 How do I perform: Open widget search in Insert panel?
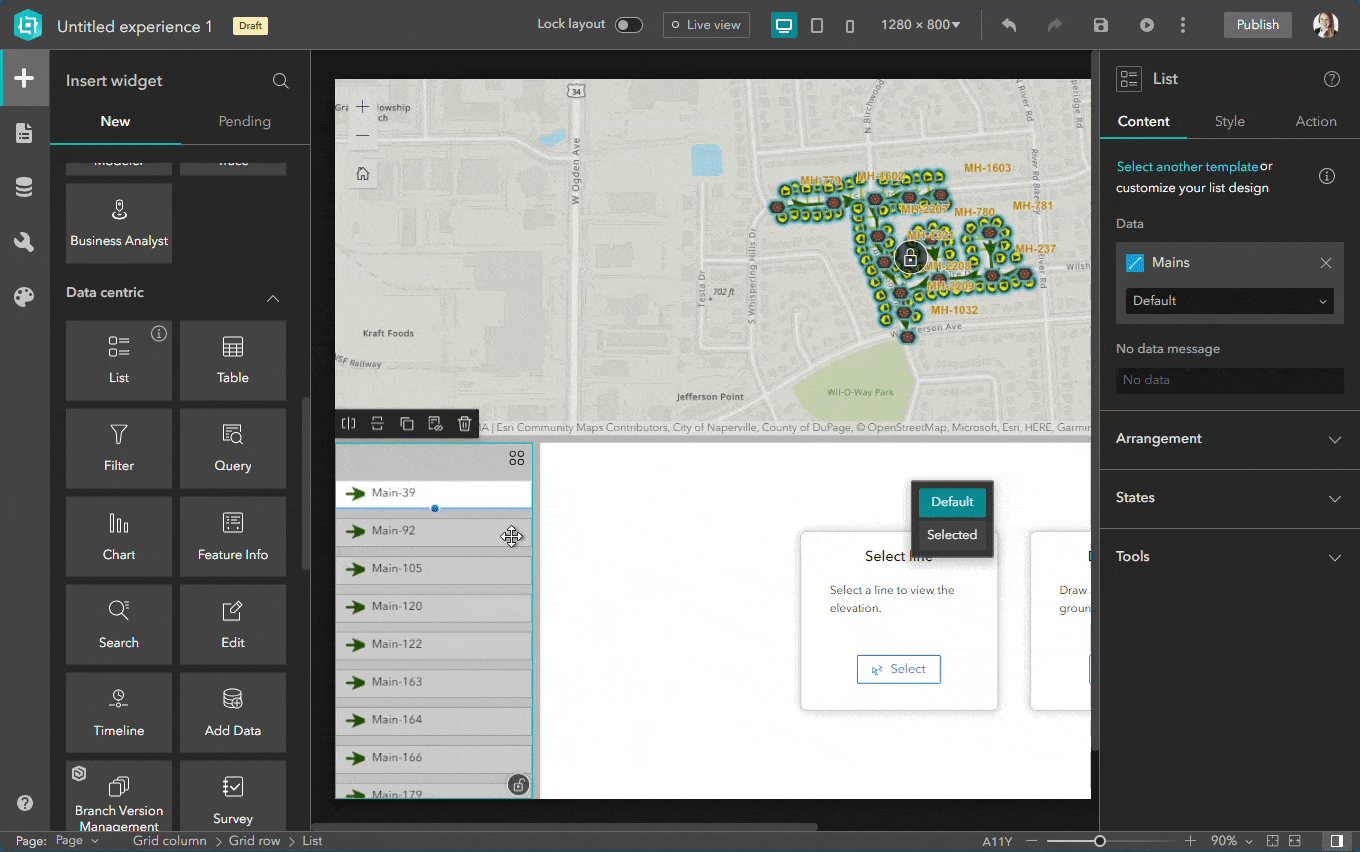click(x=280, y=81)
